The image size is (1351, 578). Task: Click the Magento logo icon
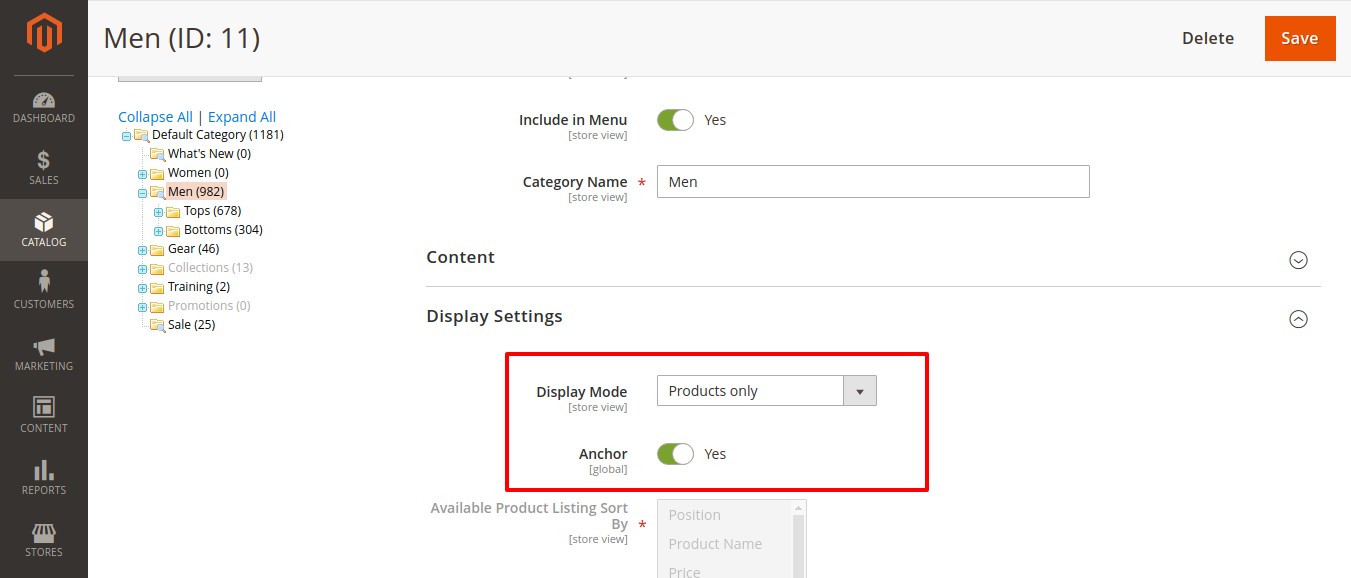click(44, 35)
